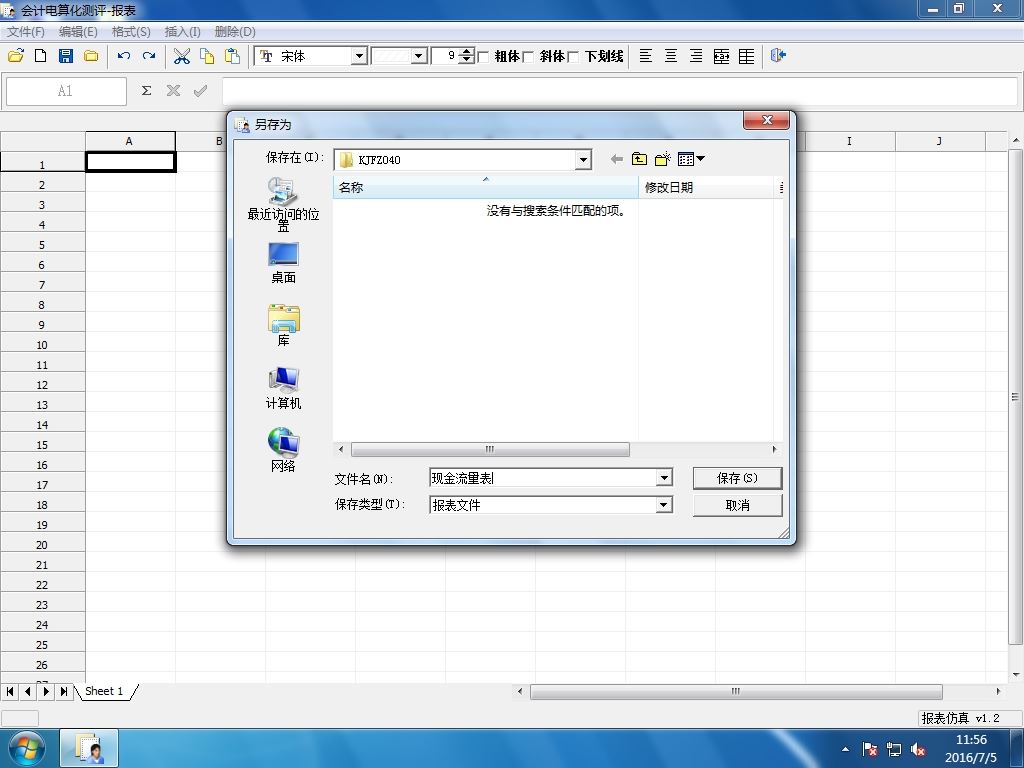Click the formula bar input

(620, 91)
